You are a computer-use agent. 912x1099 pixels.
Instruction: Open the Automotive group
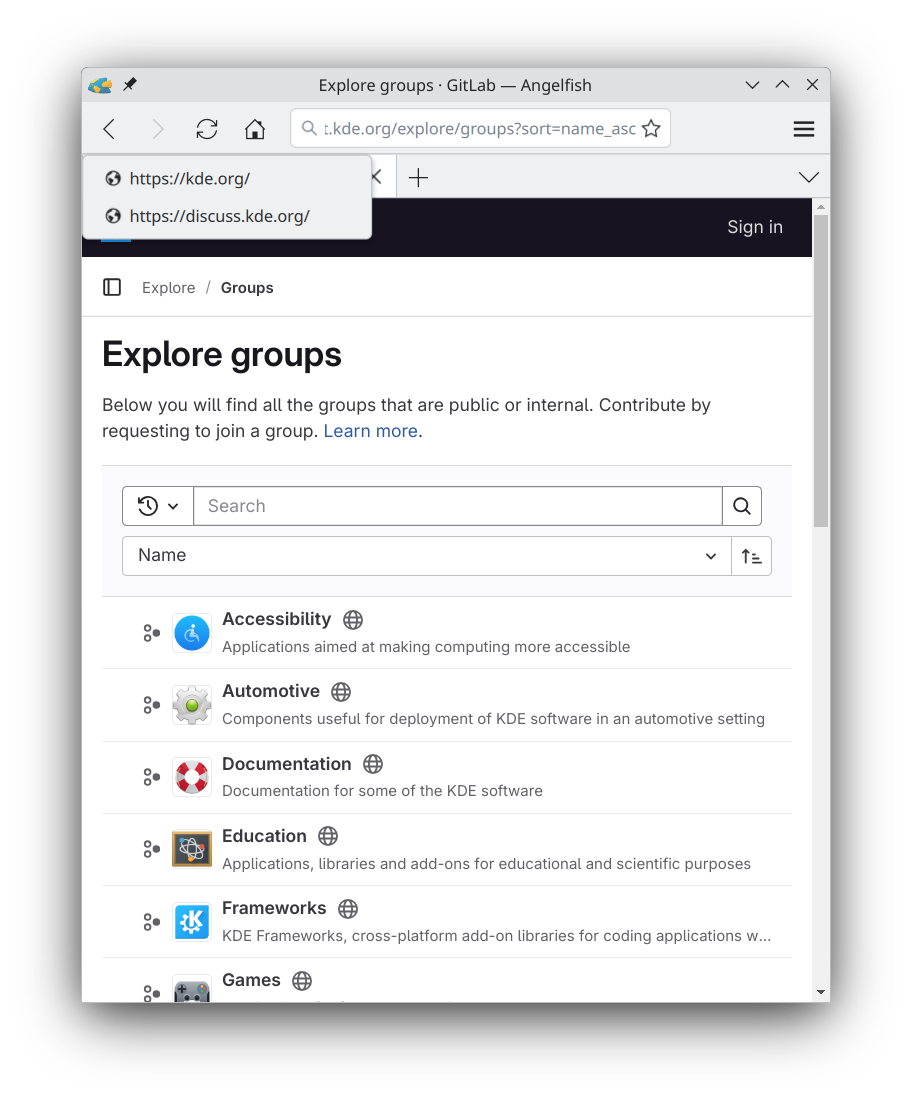pyautogui.click(x=271, y=691)
